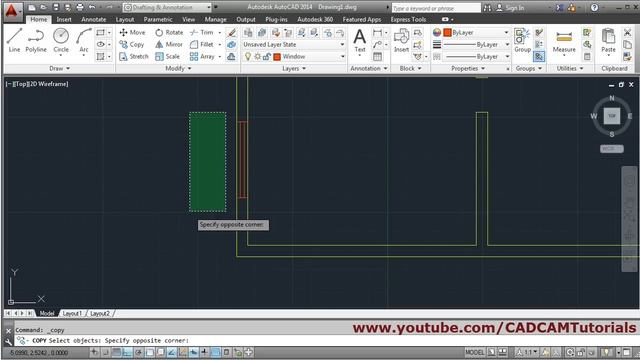This screenshot has width=640, height=360.
Task: Click the Stretch tool
Action: click(134, 56)
